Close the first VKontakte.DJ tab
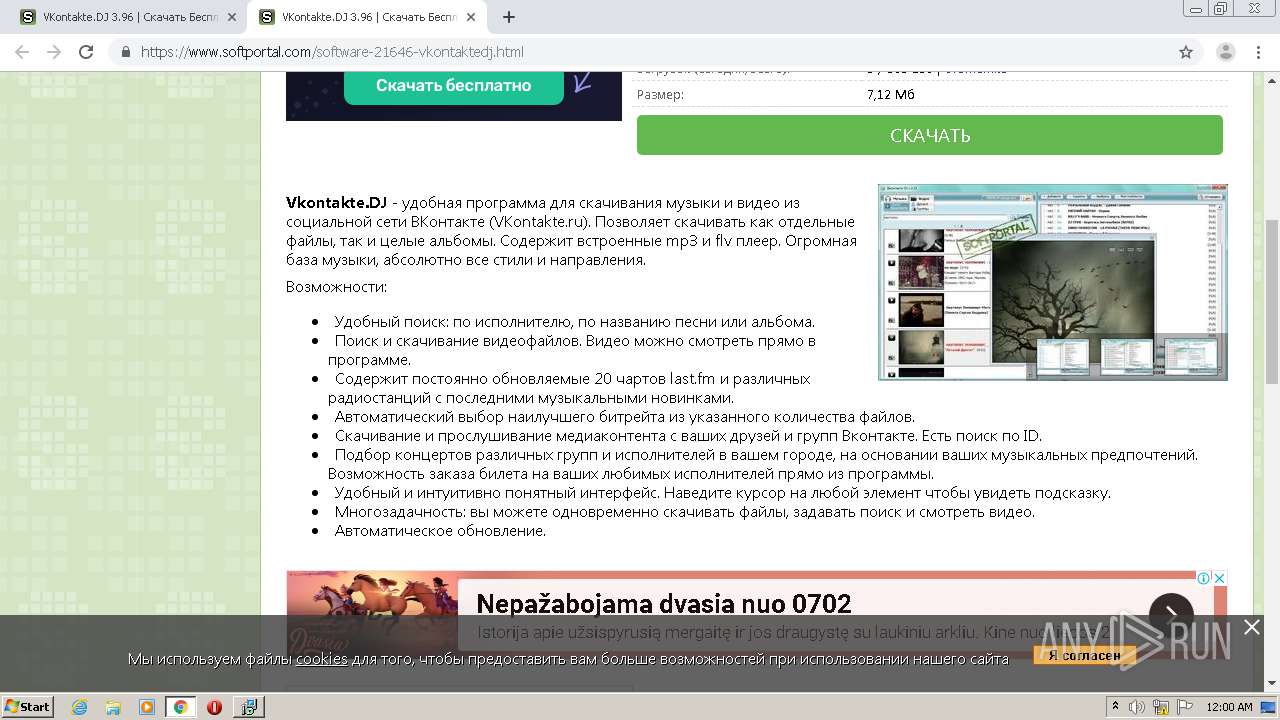 232,17
